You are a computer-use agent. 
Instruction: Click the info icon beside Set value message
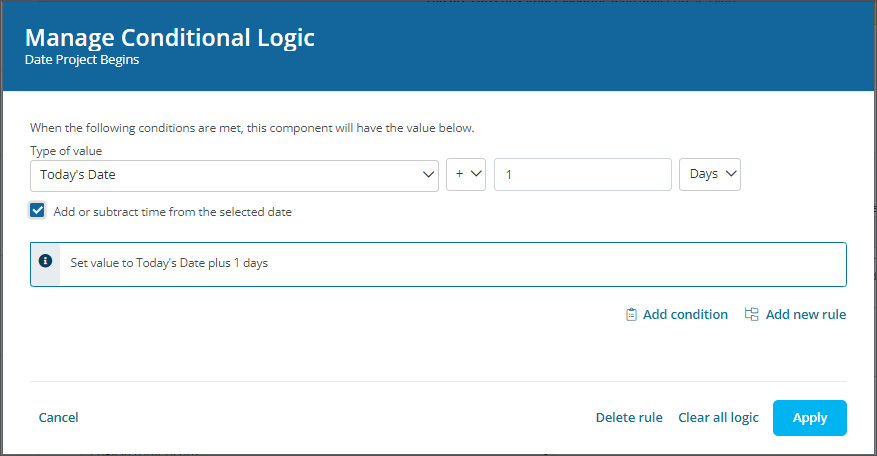[45, 261]
